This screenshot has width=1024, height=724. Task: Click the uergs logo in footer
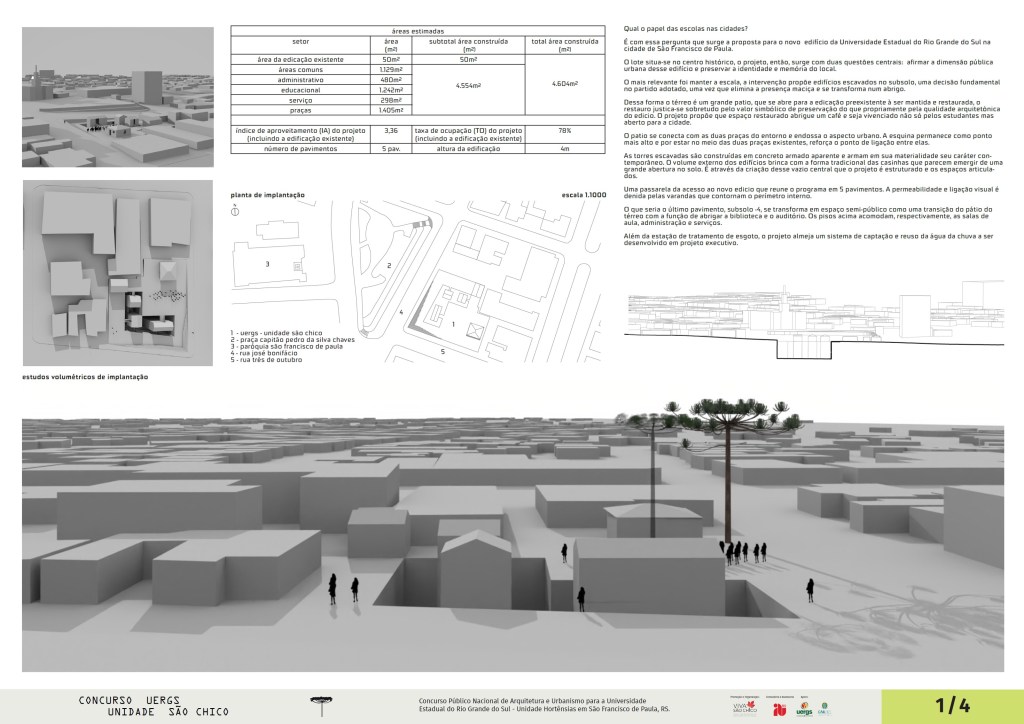[804, 709]
